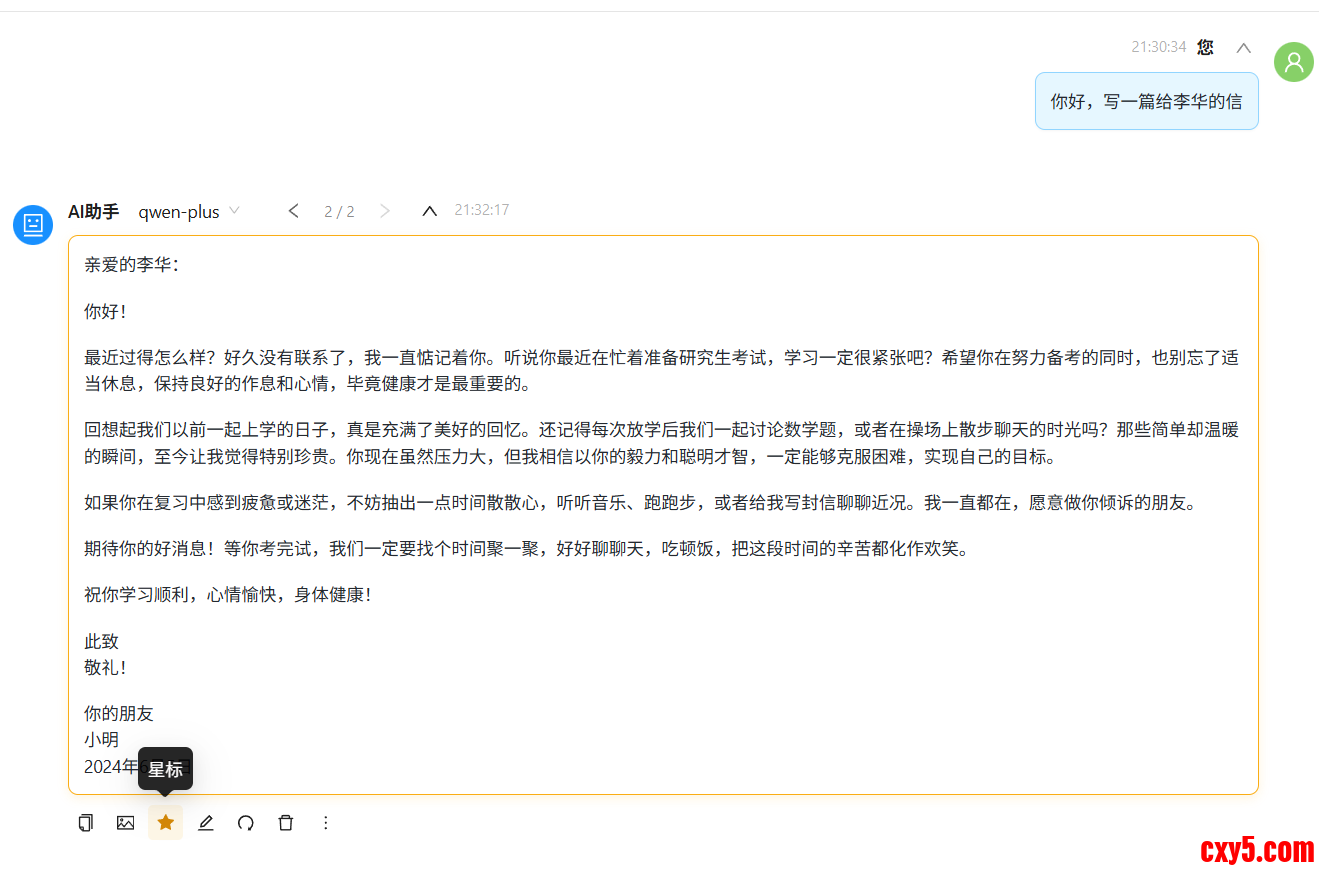Viewport: 1319px width, 870px height.
Task: Click the 2 / 2 version counter
Action: pos(339,211)
